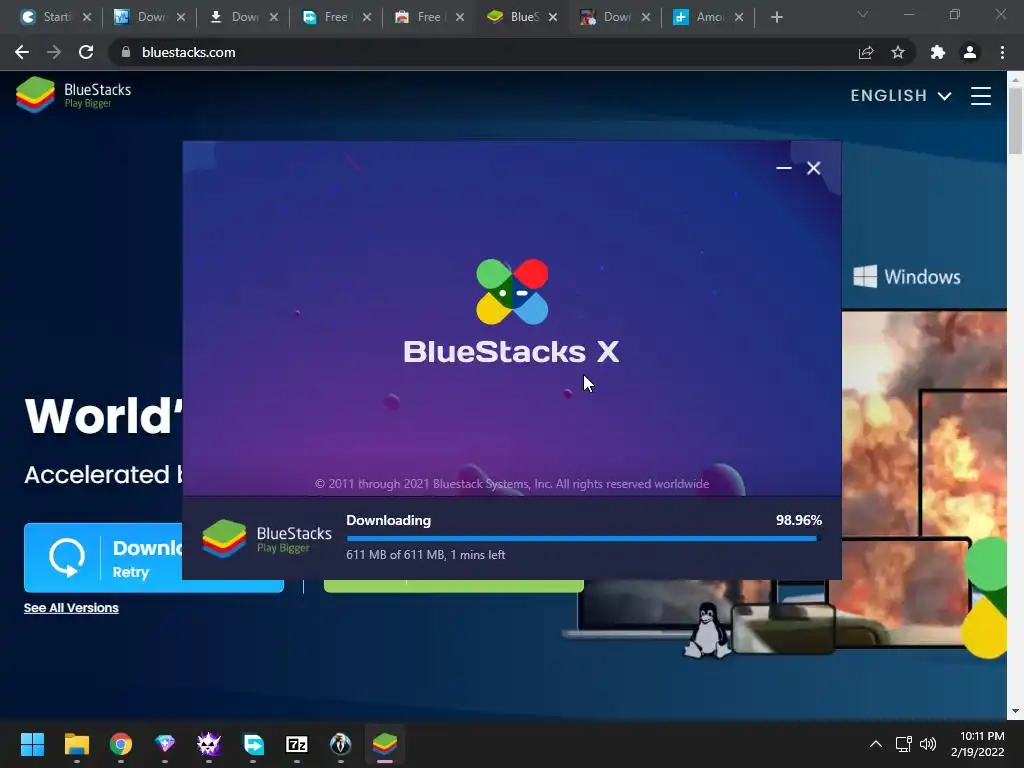Click the download progress bar in installer
Viewport: 1024px width, 768px height.
(583, 539)
